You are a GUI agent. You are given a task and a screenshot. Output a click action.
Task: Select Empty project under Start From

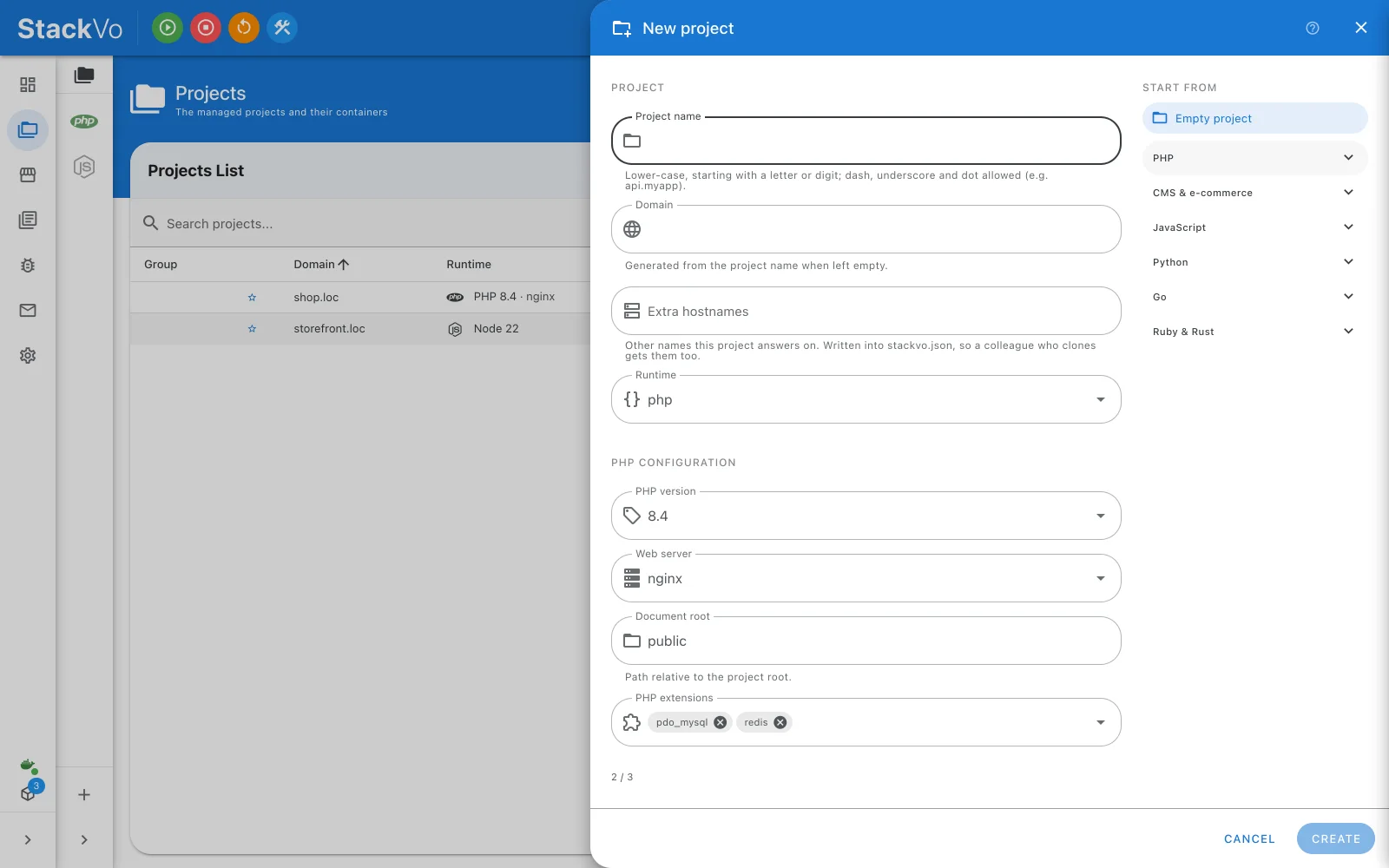(x=1254, y=118)
